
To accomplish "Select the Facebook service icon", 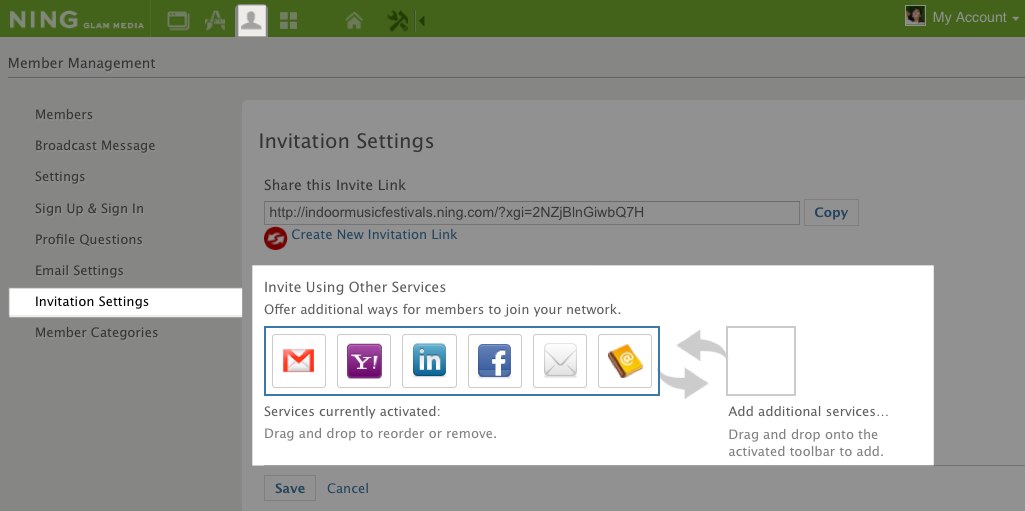I will click(x=495, y=361).
